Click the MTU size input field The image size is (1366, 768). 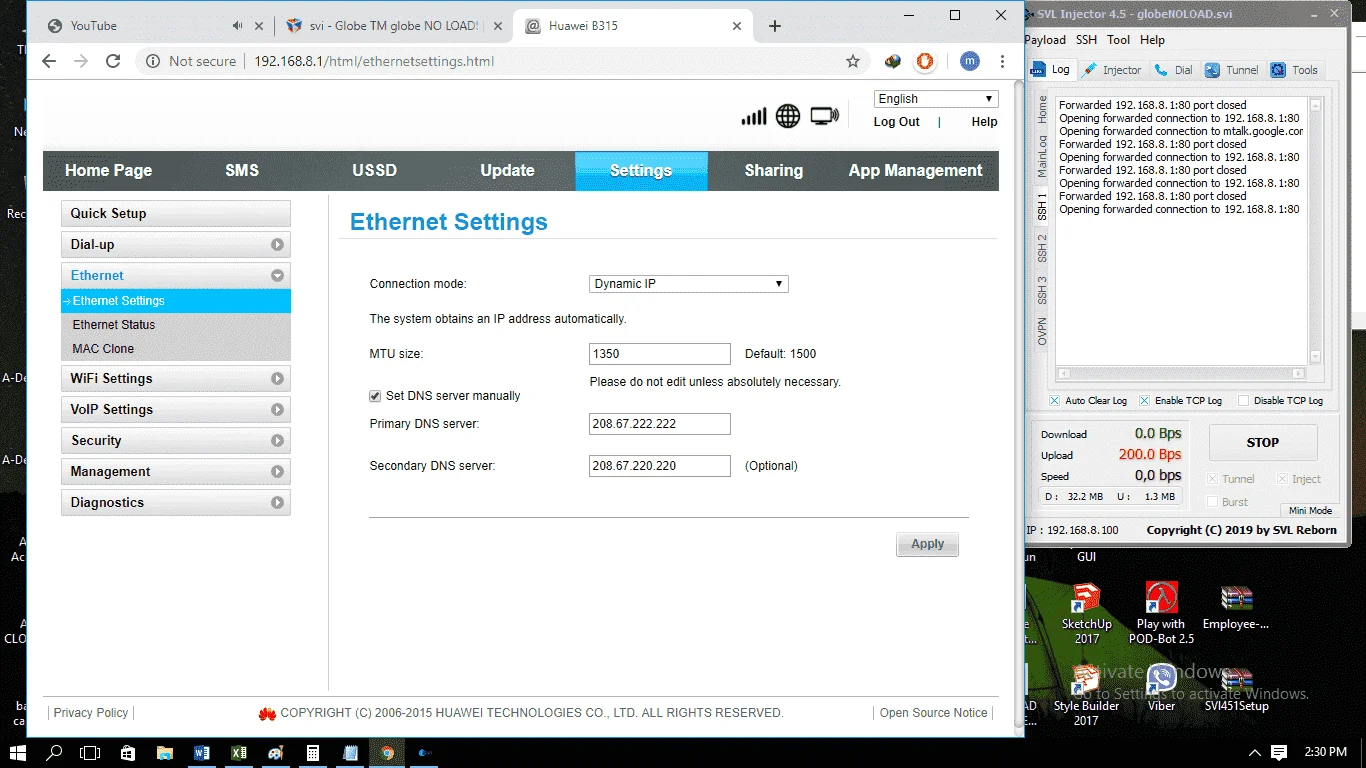pos(660,354)
